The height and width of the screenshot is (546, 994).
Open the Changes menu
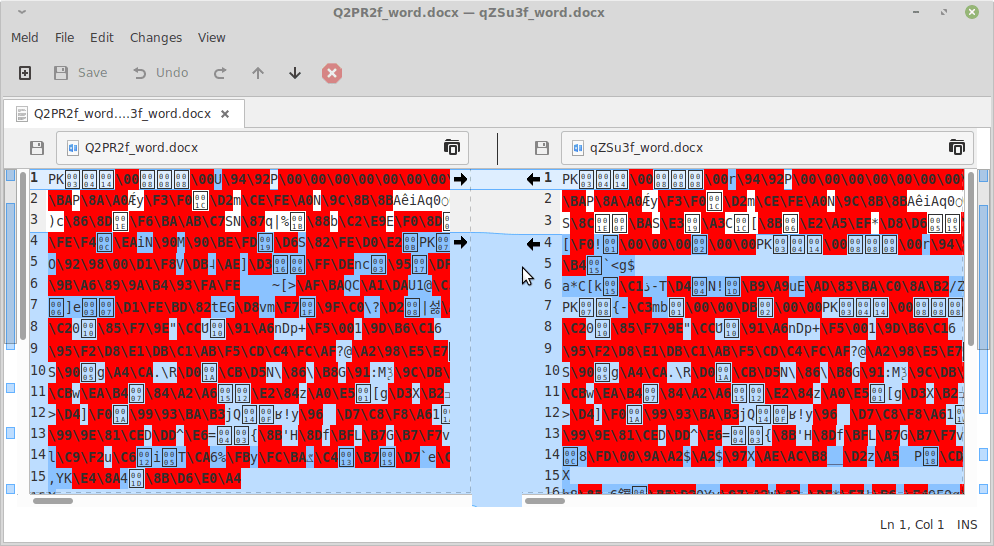[156, 37]
